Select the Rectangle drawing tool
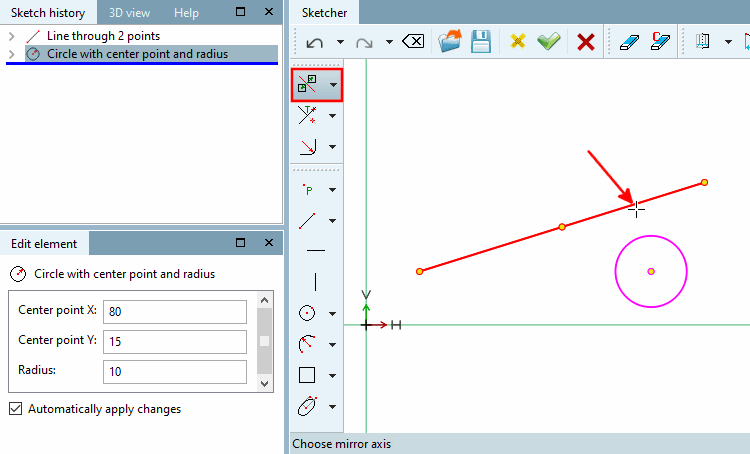Viewport: 750px width, 454px height. [x=307, y=375]
